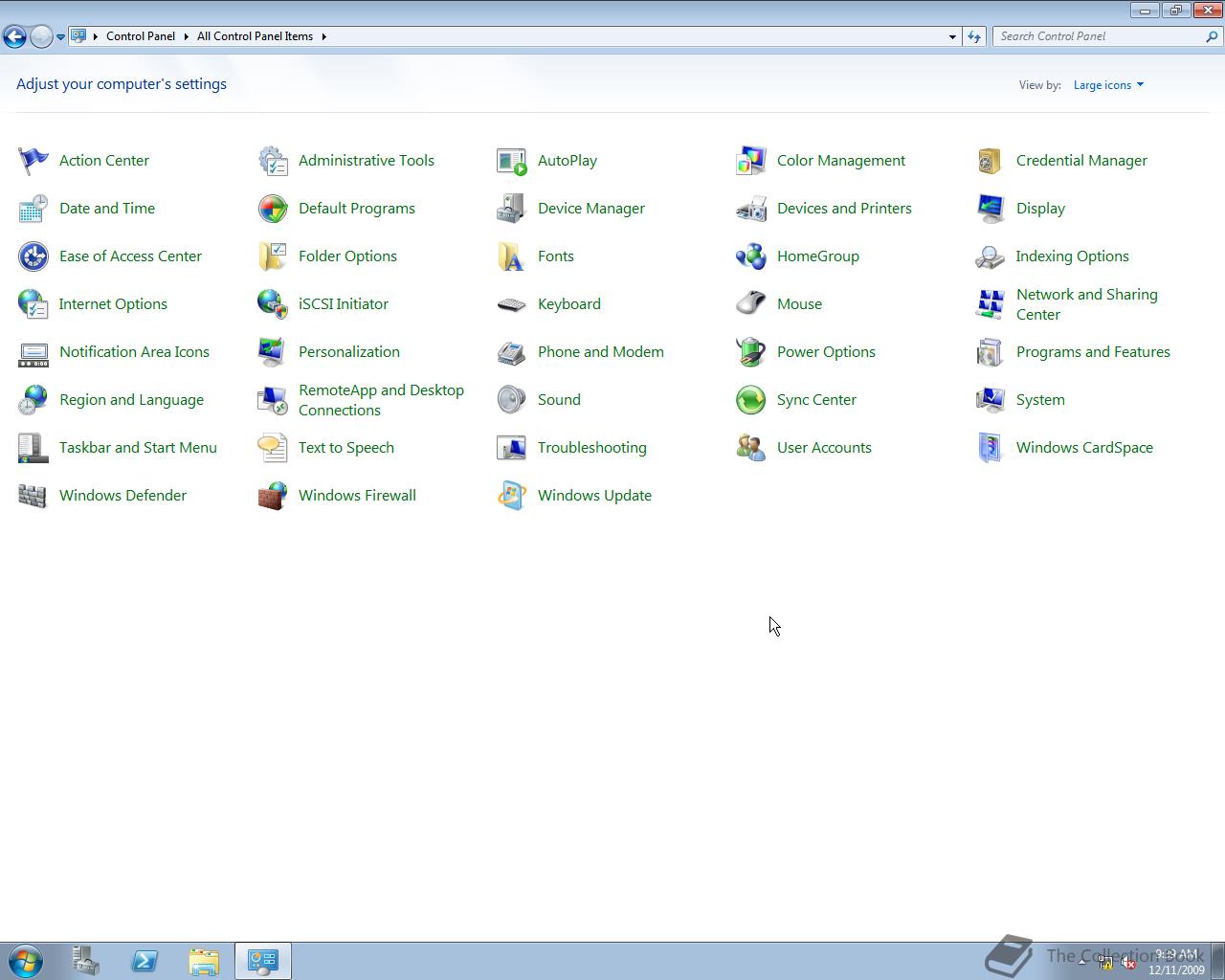
Task: Launch Windows PowerShell from the taskbar
Action: tap(145, 961)
